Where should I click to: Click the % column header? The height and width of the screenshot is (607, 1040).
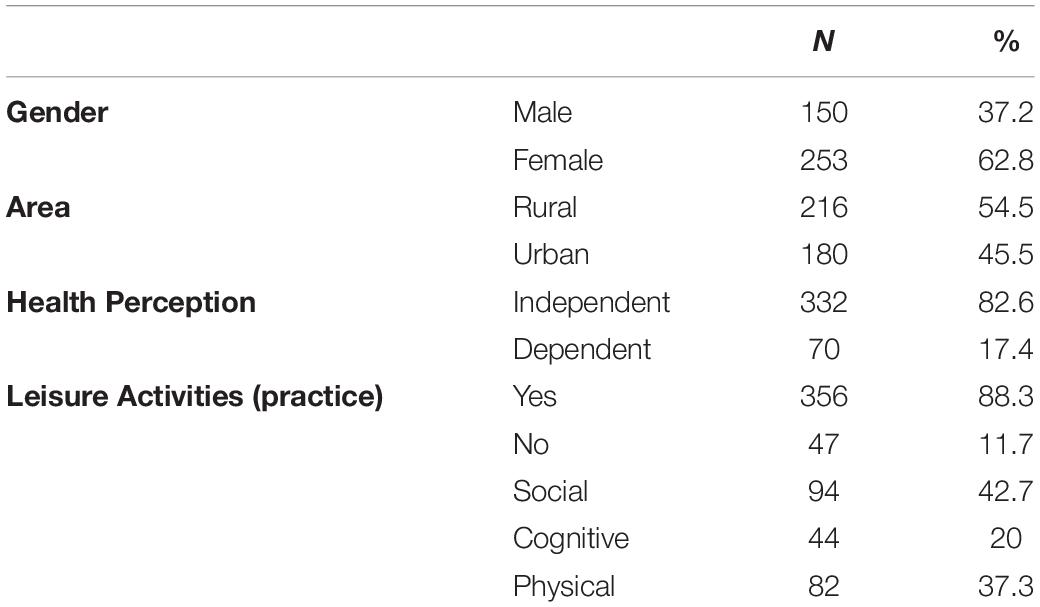(1006, 41)
